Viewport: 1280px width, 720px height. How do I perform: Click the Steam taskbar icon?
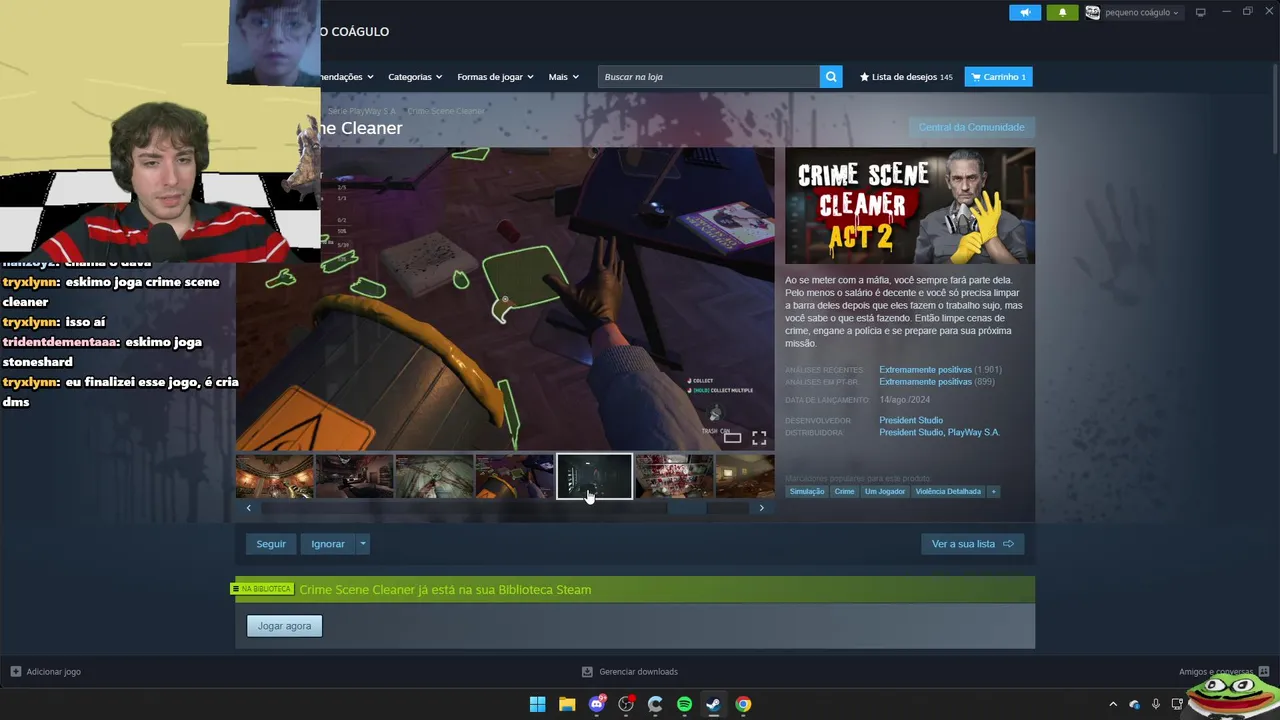pos(713,704)
